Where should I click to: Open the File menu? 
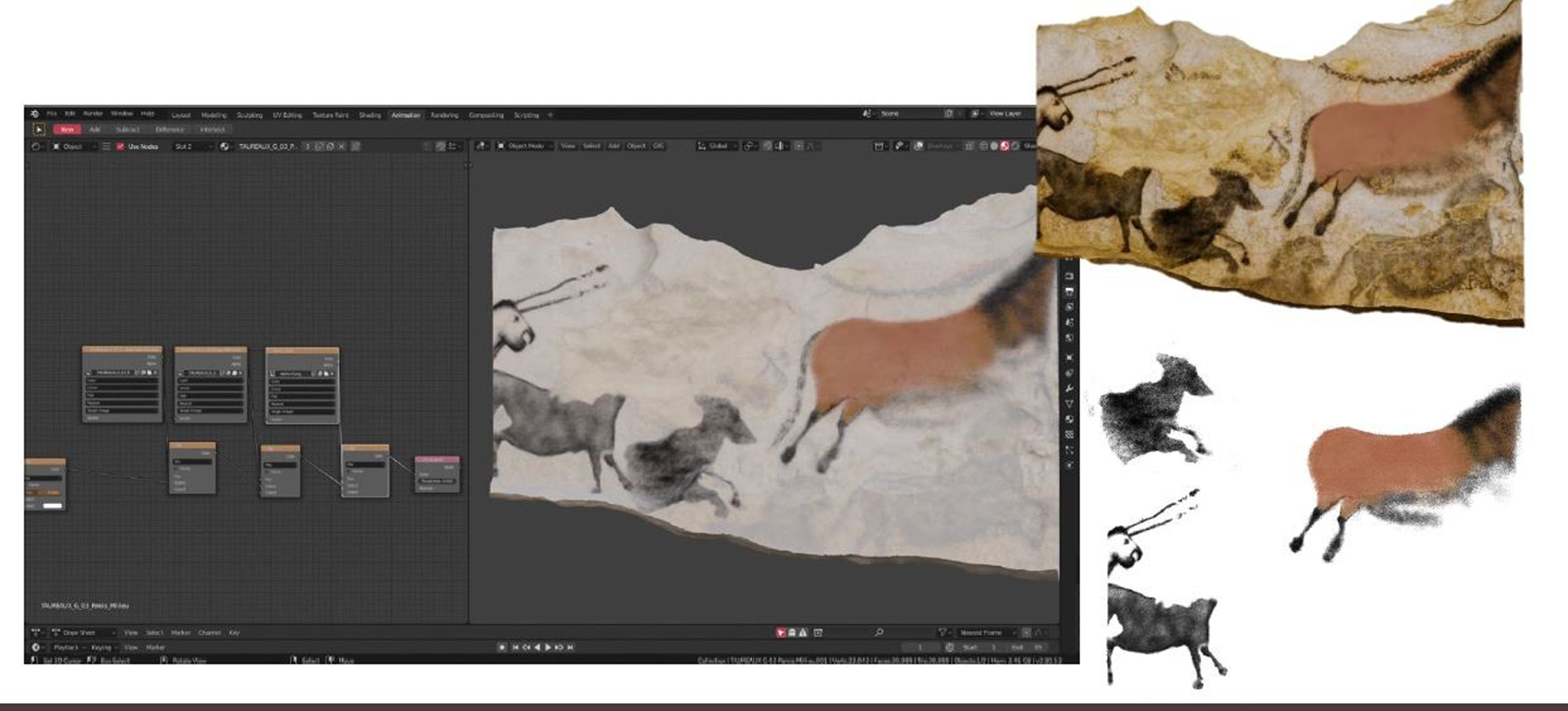click(x=52, y=114)
